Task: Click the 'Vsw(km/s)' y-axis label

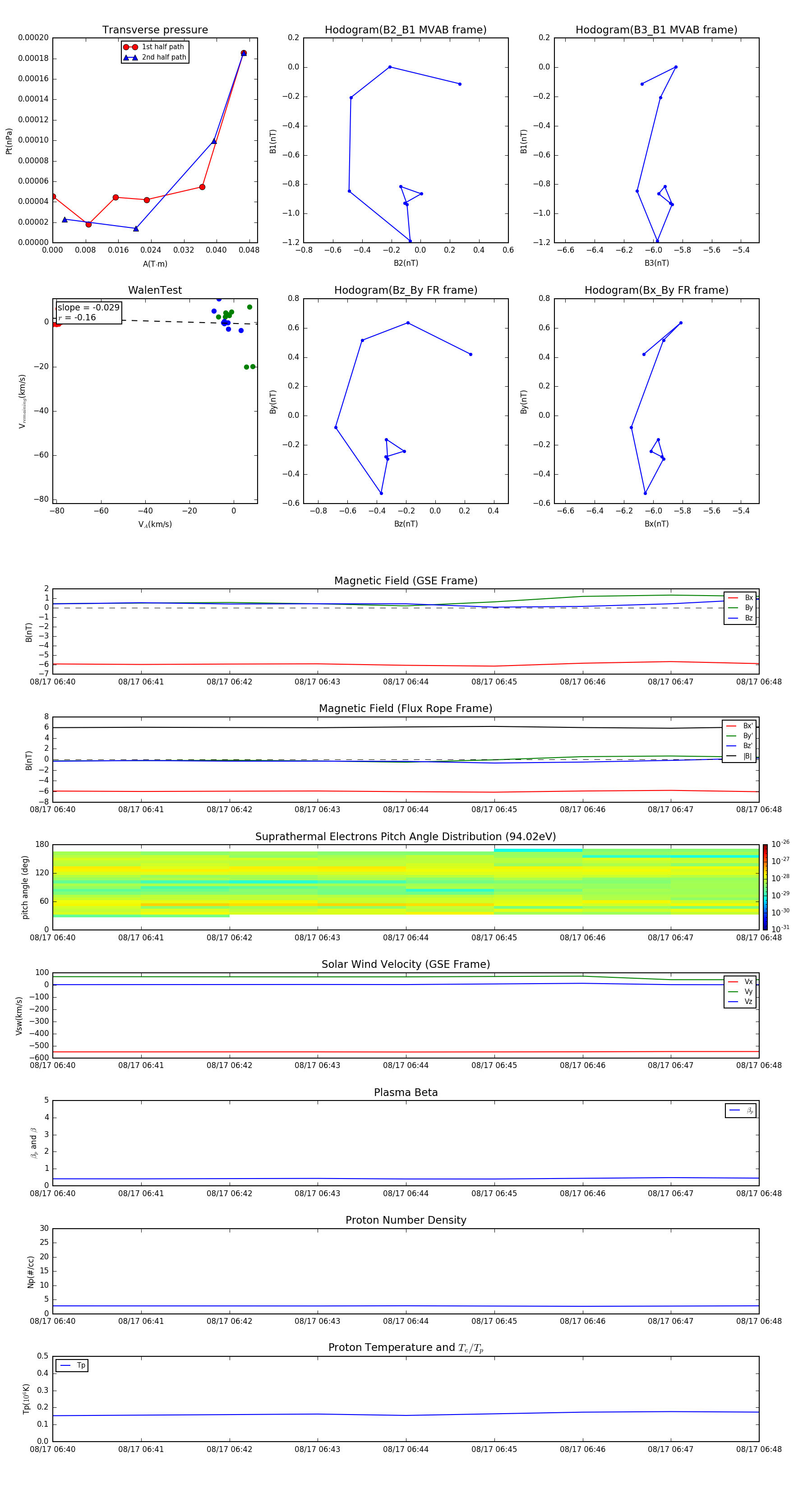Action: pos(18,1016)
